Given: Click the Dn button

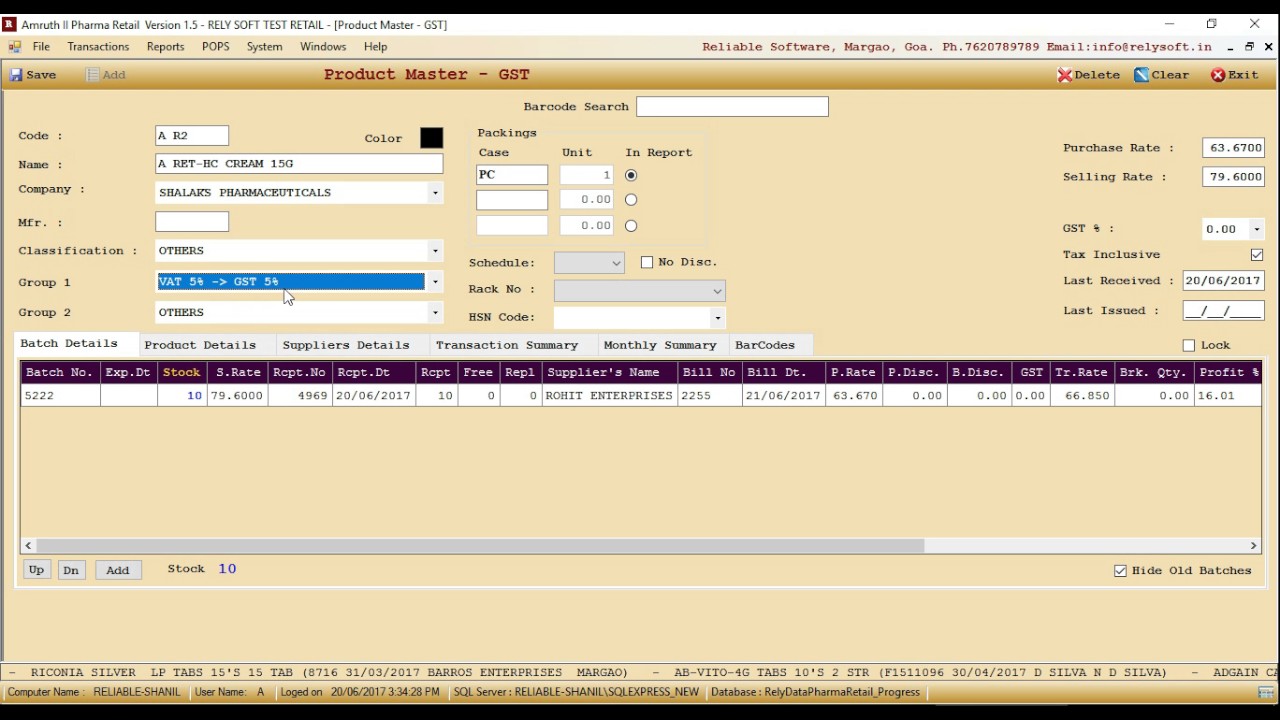Looking at the screenshot, I should point(71,570).
